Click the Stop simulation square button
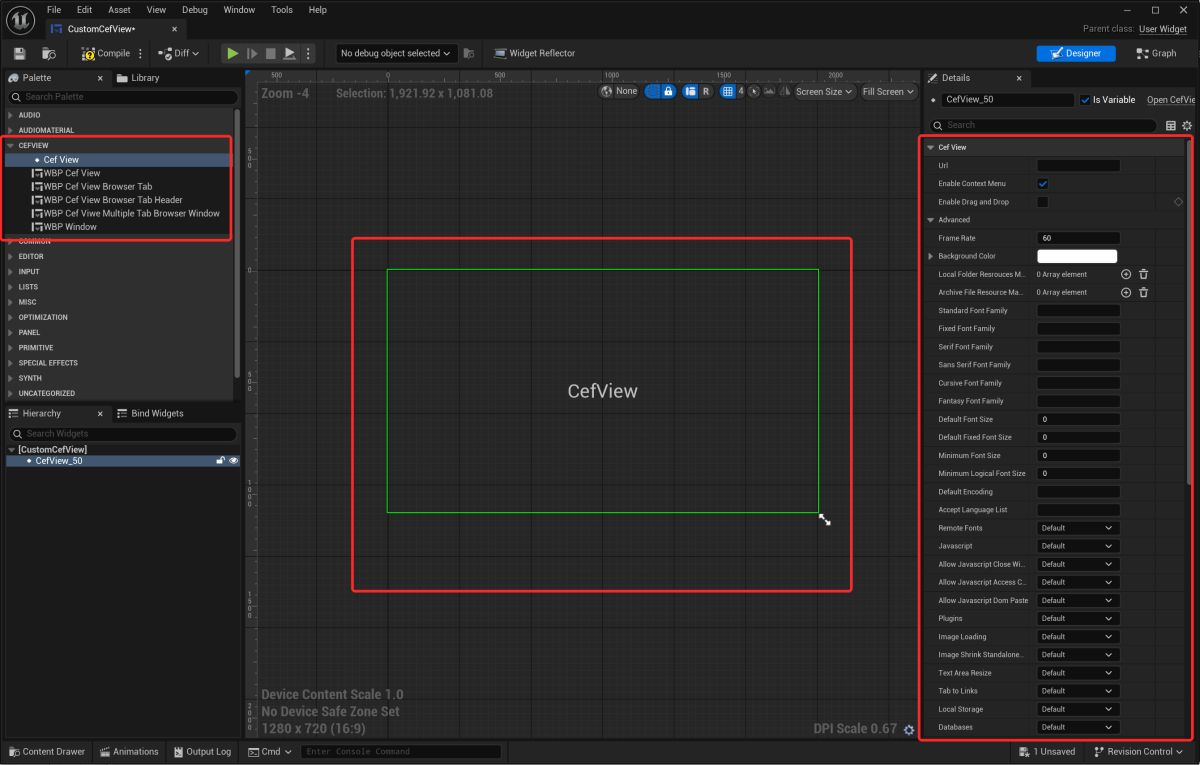The image size is (1200, 765). pyautogui.click(x=271, y=53)
